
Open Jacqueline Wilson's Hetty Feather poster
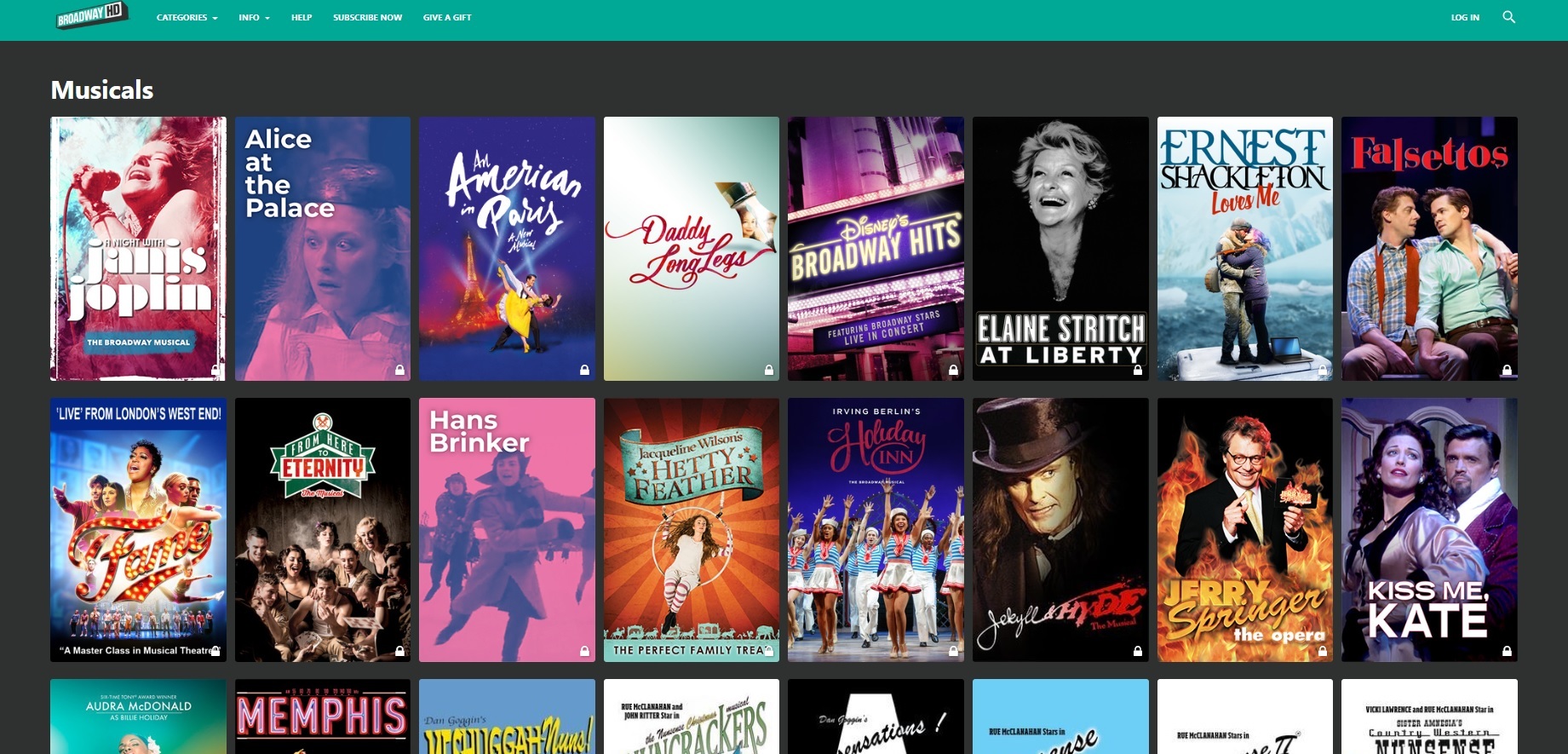click(692, 530)
